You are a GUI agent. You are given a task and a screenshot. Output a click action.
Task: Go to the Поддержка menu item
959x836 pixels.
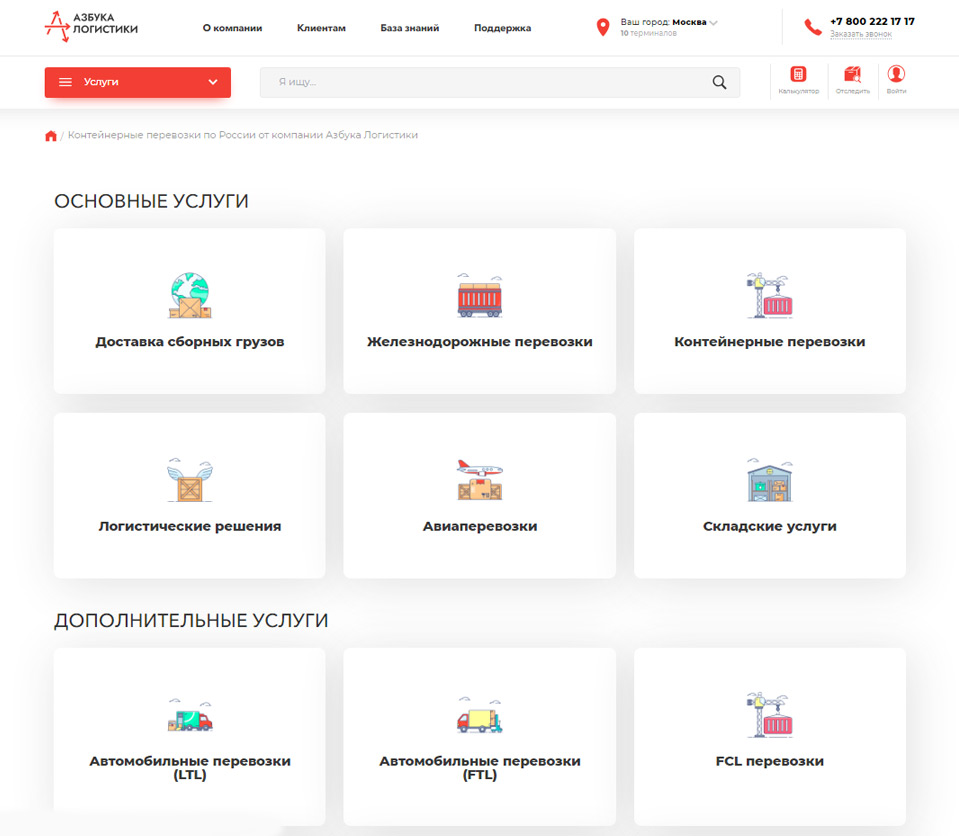tap(502, 28)
